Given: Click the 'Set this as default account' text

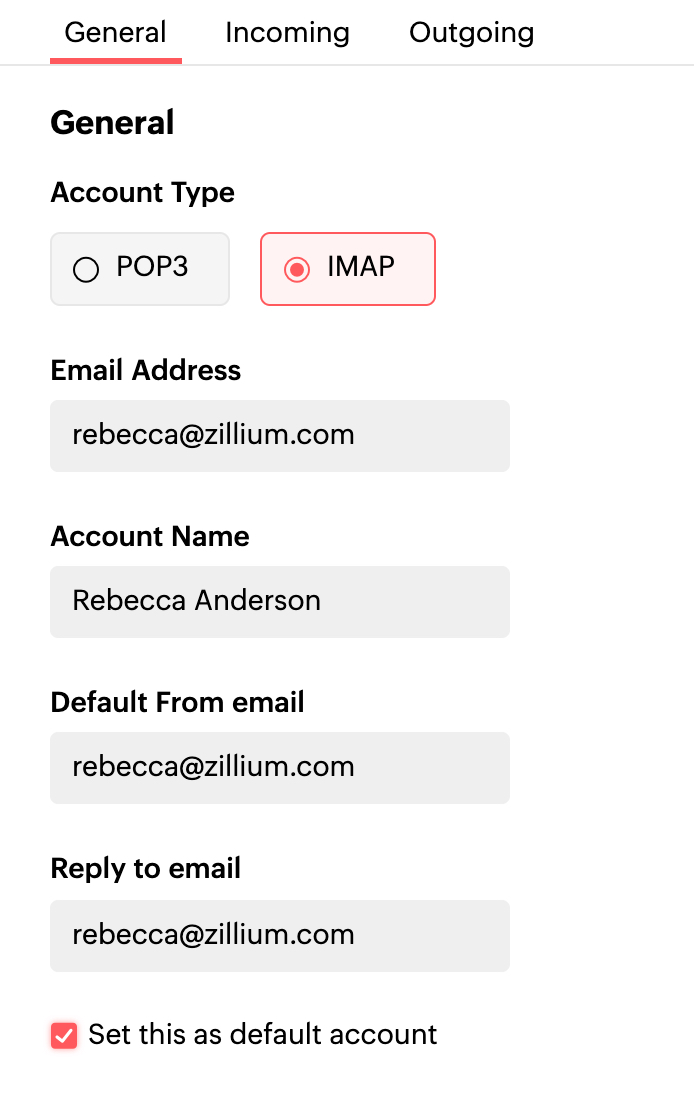Looking at the screenshot, I should (x=262, y=1034).
